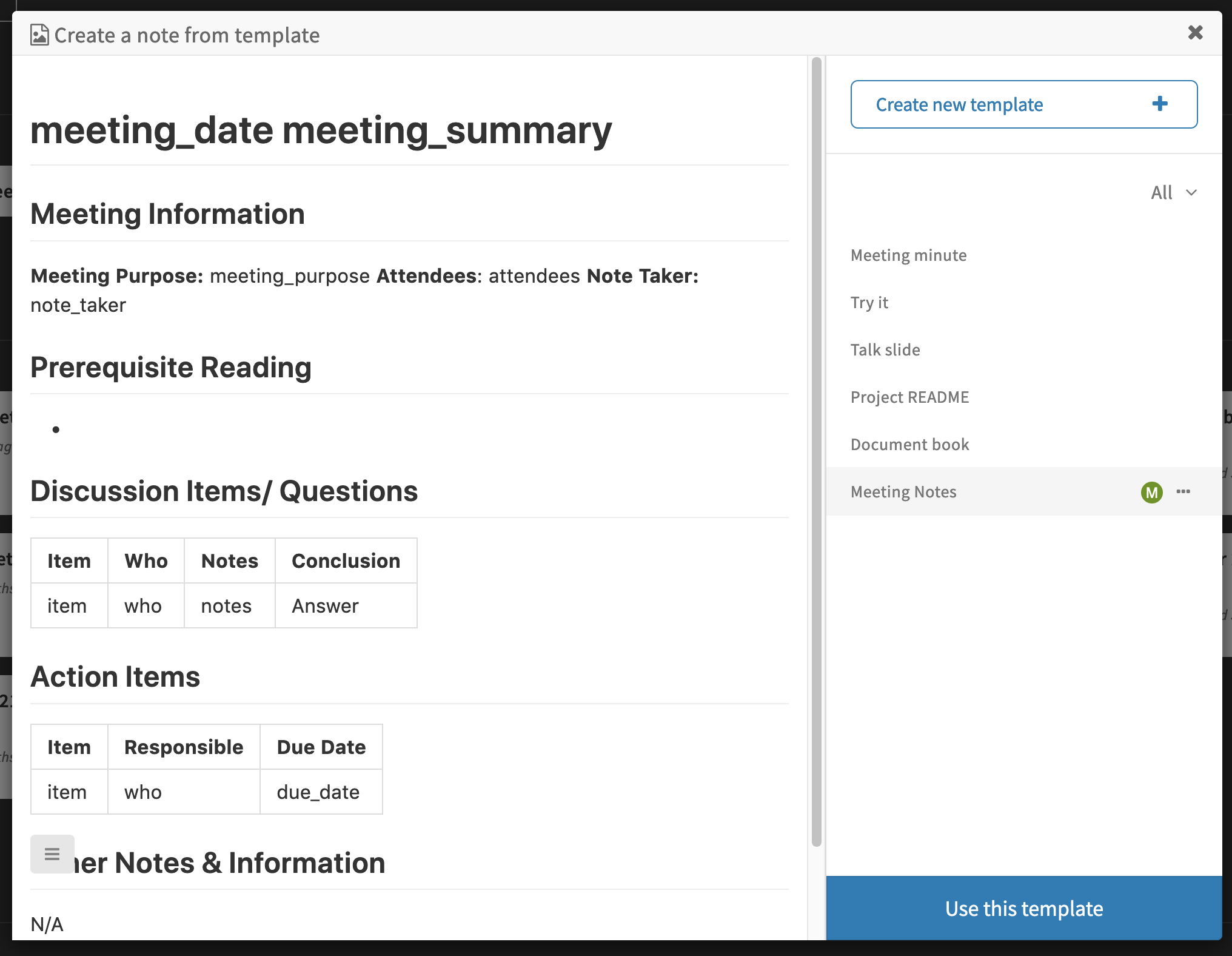Click the 'notes' table cell
The height and width of the screenshot is (956, 1232).
[x=229, y=606]
